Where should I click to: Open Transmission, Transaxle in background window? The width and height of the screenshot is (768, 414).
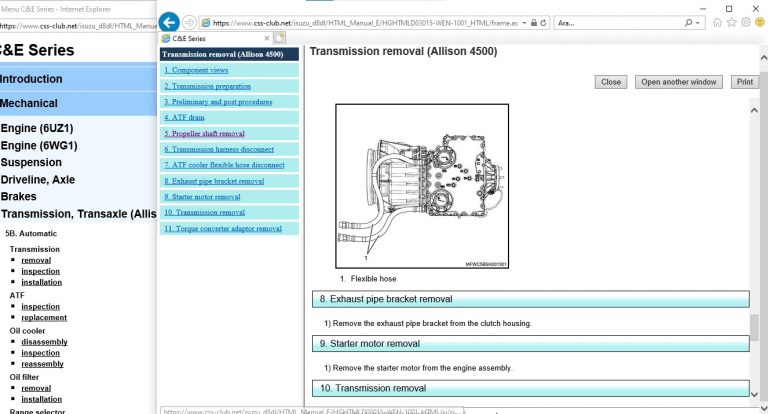[x=78, y=214]
